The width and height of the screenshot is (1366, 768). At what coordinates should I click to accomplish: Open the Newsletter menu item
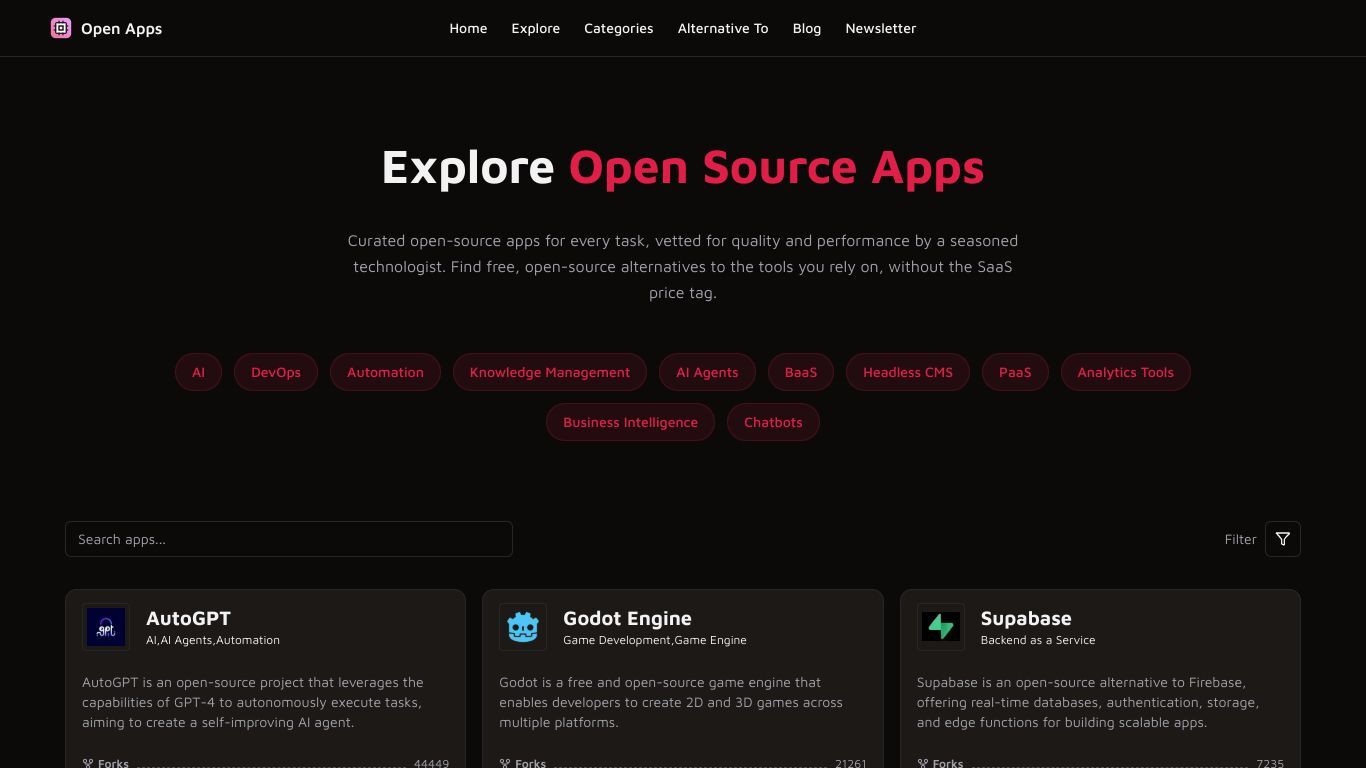(881, 28)
